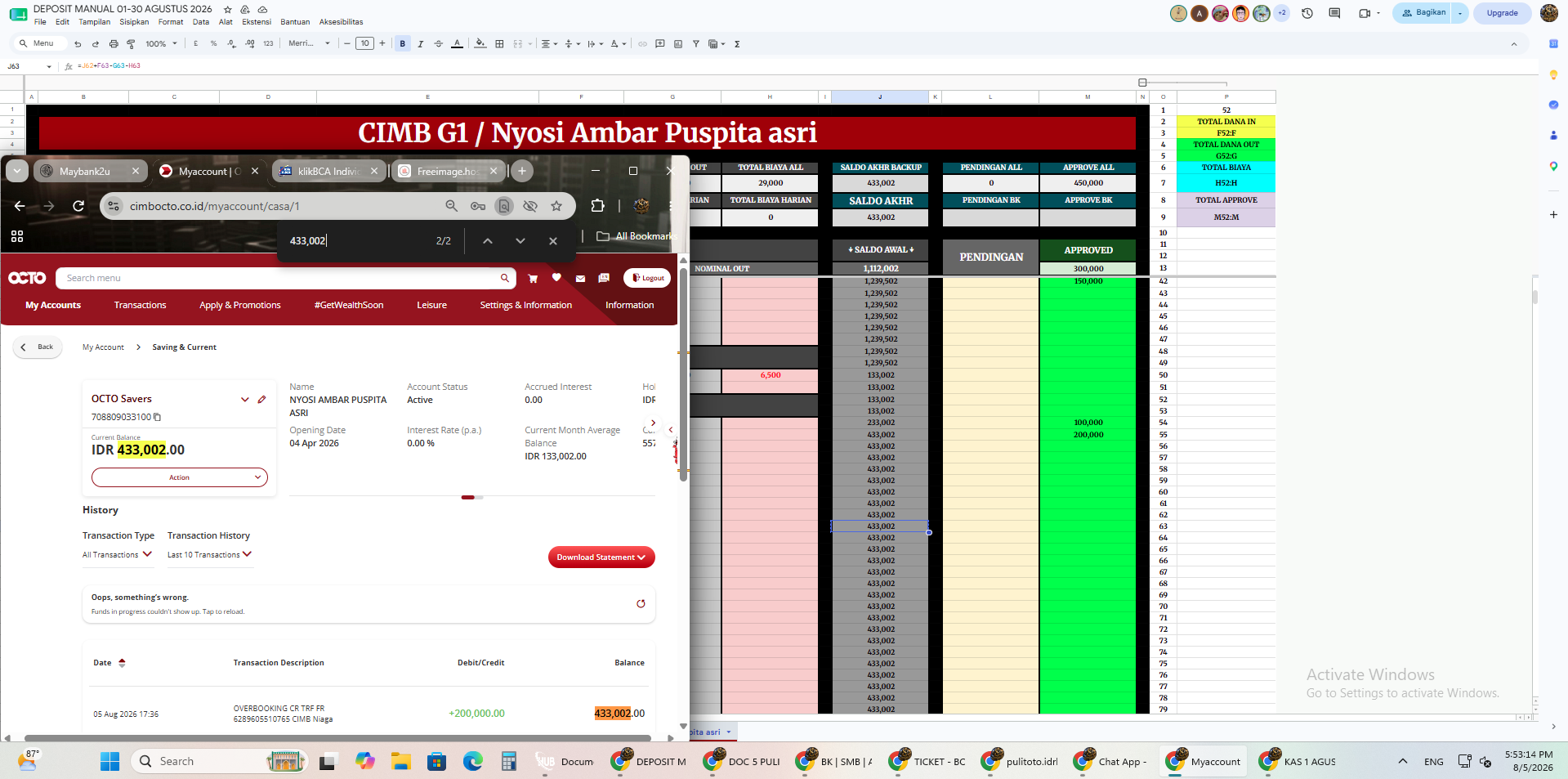Switch to the klikBCA browser tab
This screenshot has height=779, width=1568.
tap(328, 172)
